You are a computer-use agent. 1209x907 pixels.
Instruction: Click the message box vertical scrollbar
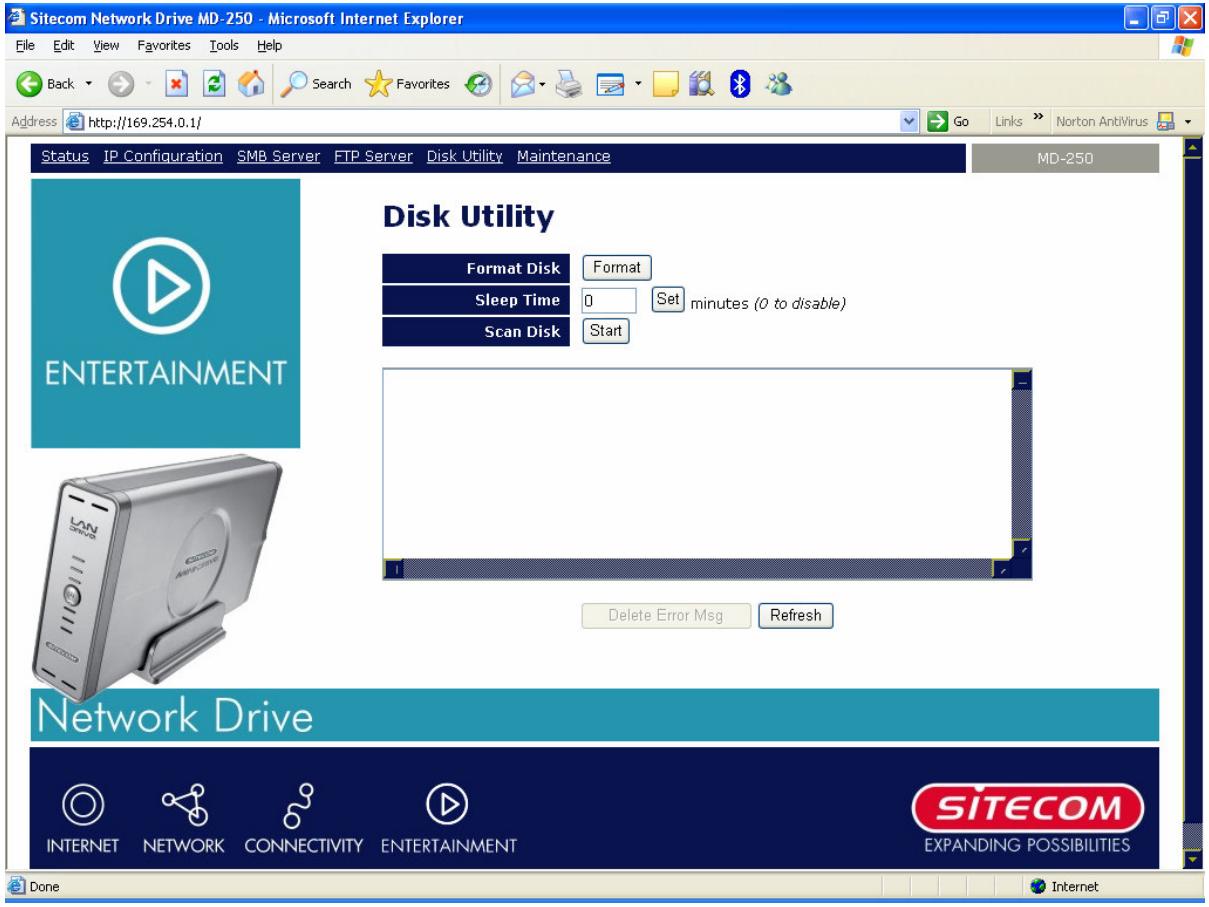(1021, 464)
